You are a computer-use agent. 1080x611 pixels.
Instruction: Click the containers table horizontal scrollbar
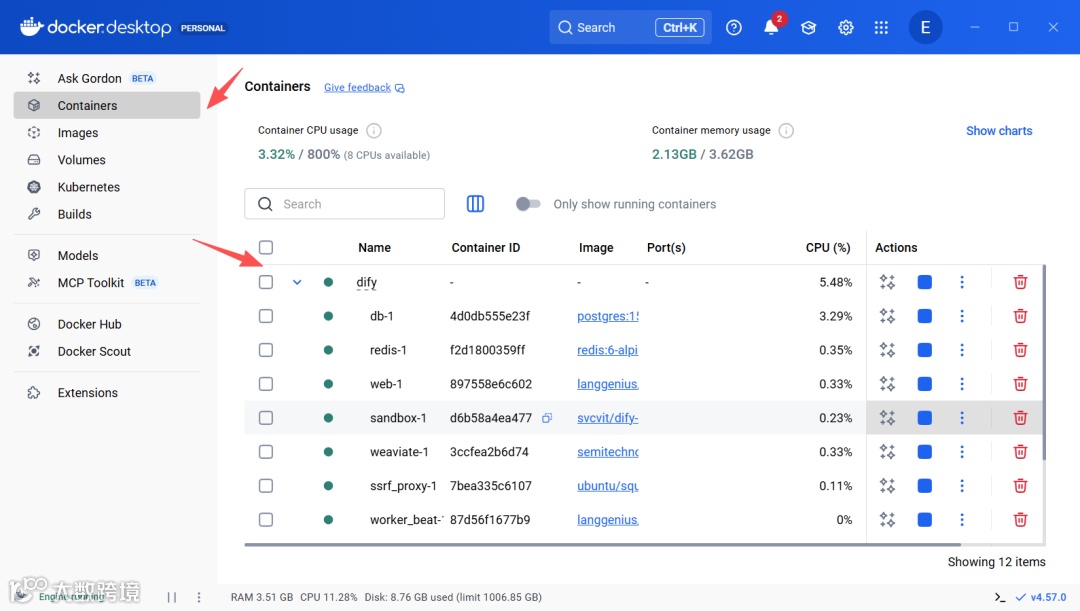pos(603,544)
